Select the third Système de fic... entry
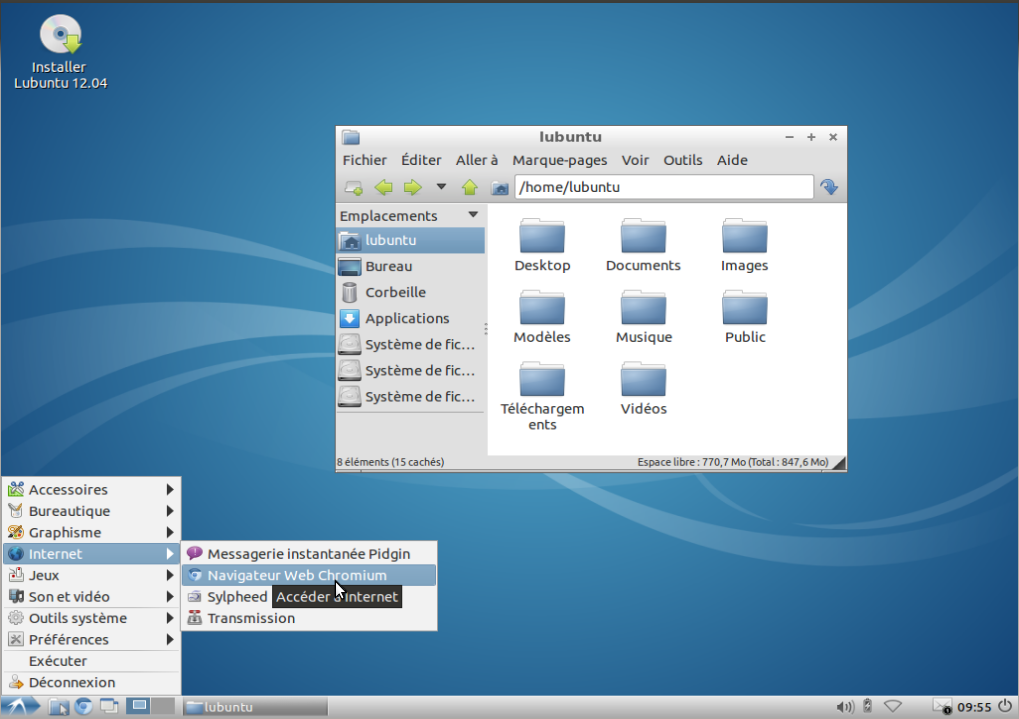Screen dimensions: 1019x719 [x=411, y=397]
